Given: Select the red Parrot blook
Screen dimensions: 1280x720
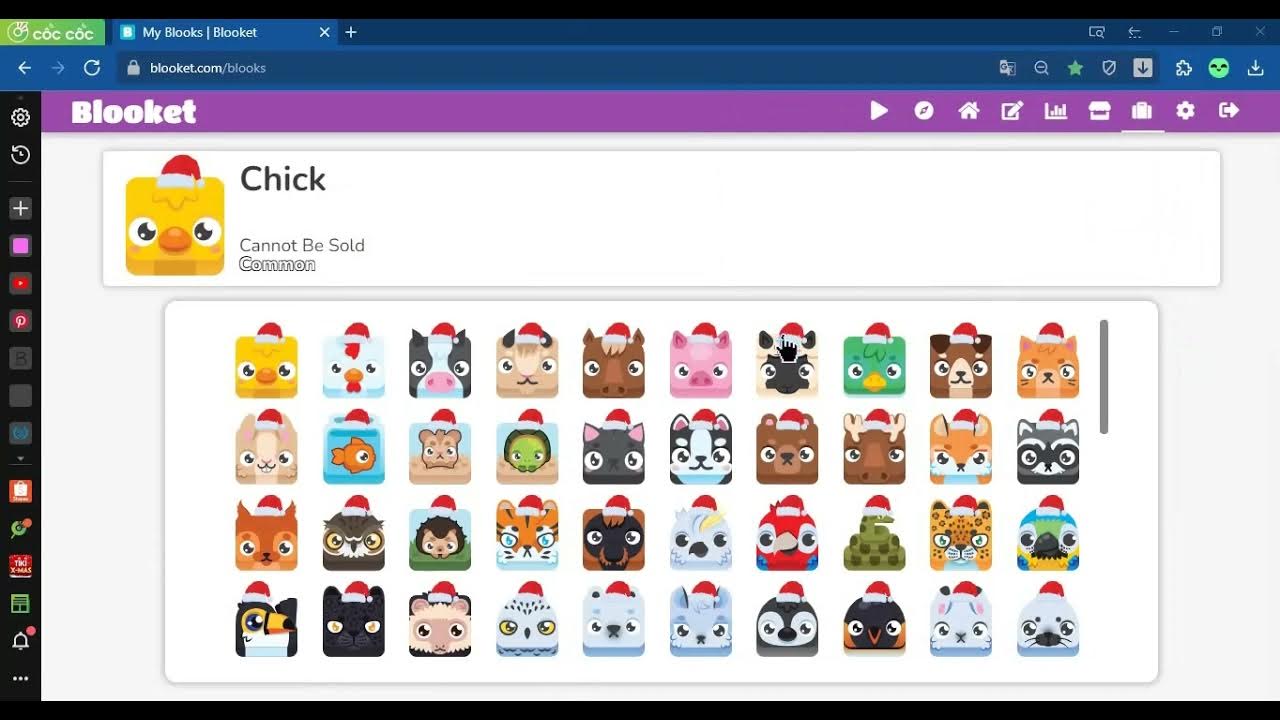Looking at the screenshot, I should 787,533.
